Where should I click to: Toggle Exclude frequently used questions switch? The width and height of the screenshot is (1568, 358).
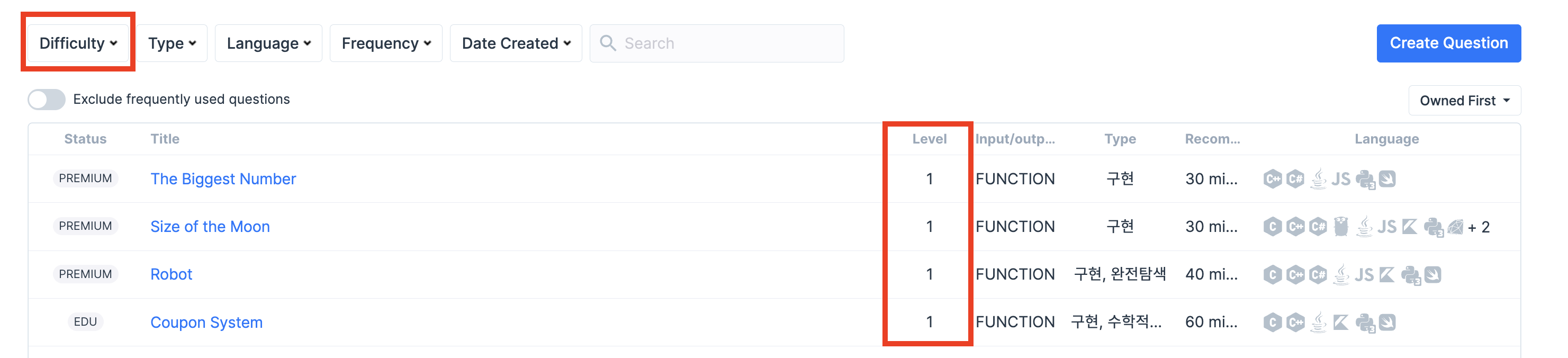(x=47, y=99)
